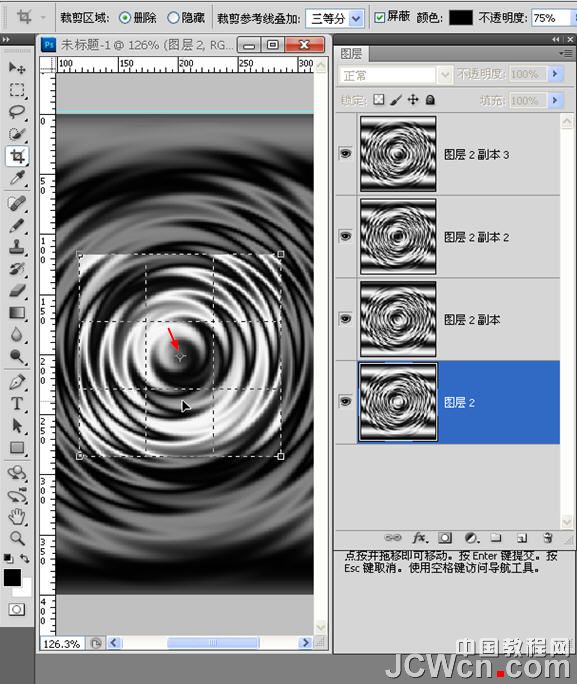Toggle lock all padlock
The height and width of the screenshot is (684, 577).
pyautogui.click(x=430, y=100)
